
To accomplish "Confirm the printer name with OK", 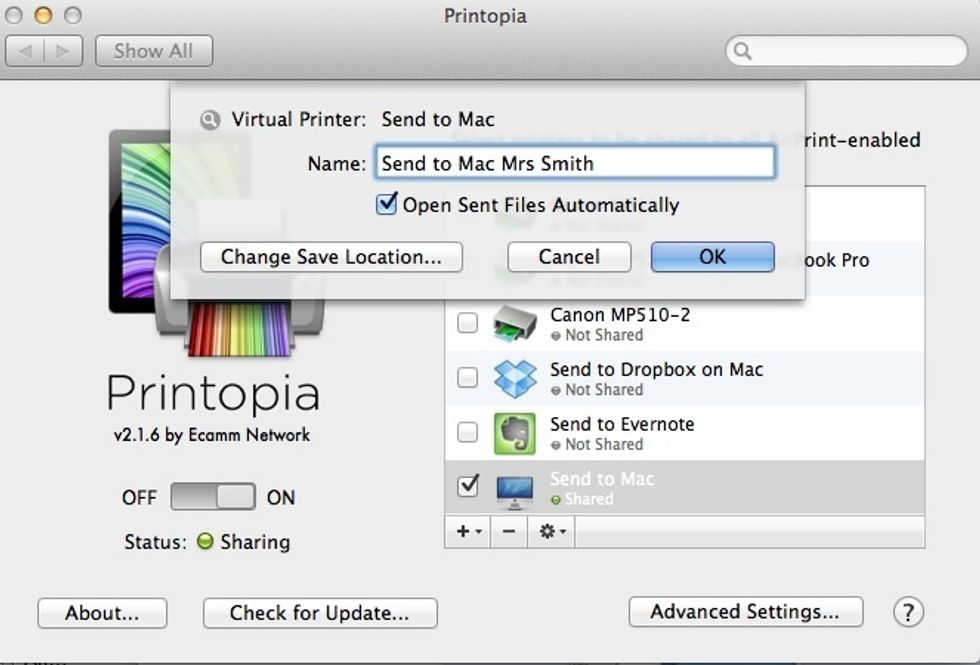I will (x=712, y=257).
